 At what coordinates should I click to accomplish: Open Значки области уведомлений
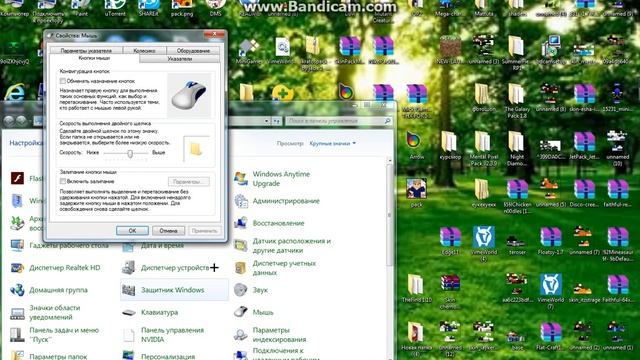pyautogui.click(x=46, y=312)
